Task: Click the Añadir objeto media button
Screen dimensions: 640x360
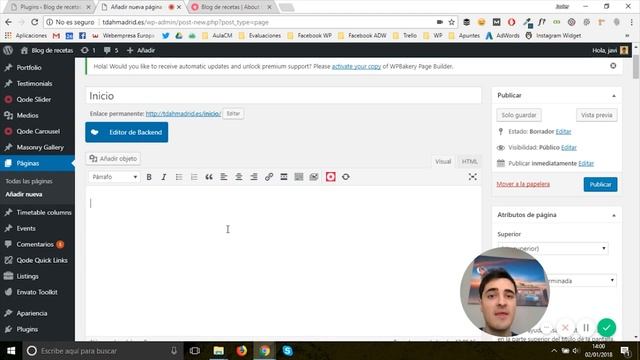Action: 113,159
